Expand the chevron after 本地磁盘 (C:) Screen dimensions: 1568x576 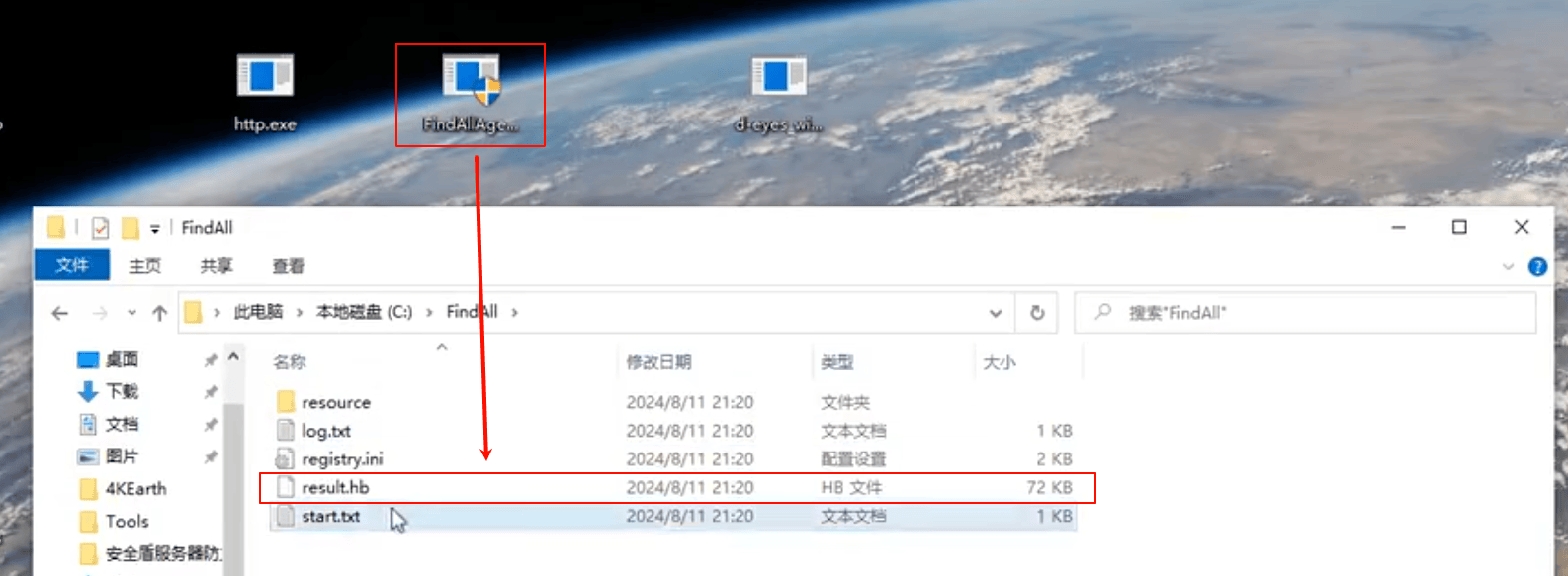point(429,313)
